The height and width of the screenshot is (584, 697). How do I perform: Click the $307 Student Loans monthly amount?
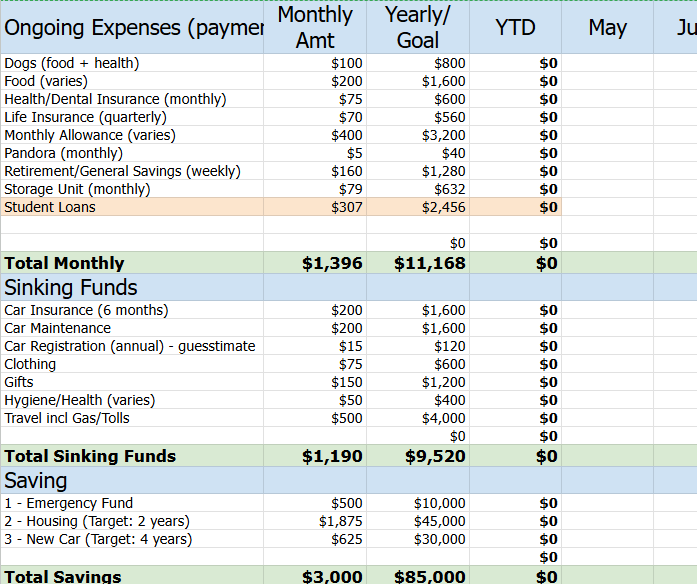347,207
